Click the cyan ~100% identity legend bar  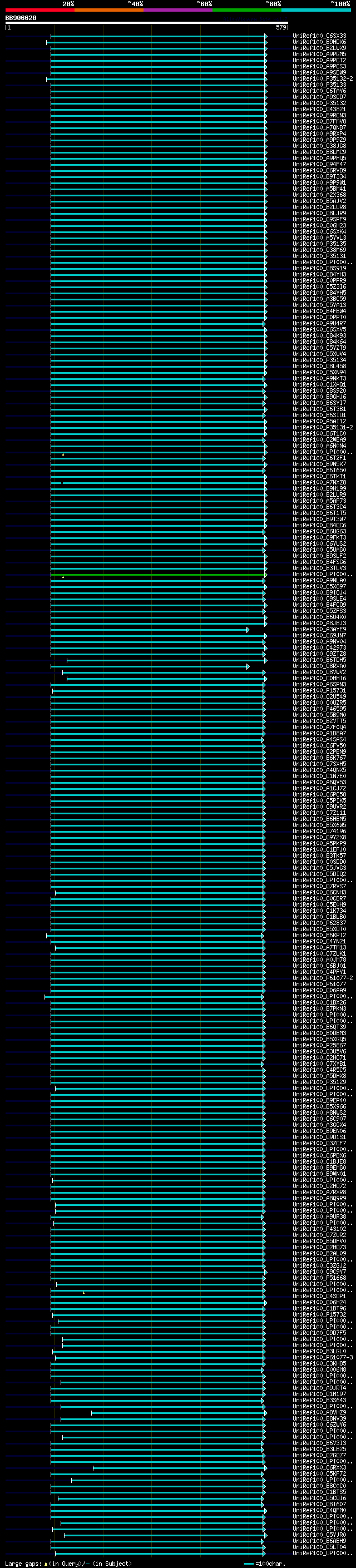pos(316,10)
